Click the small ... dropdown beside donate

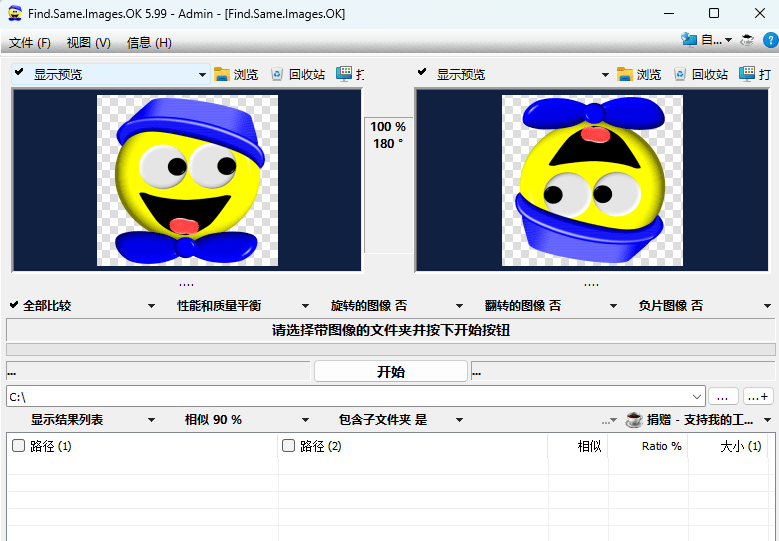[x=609, y=421]
